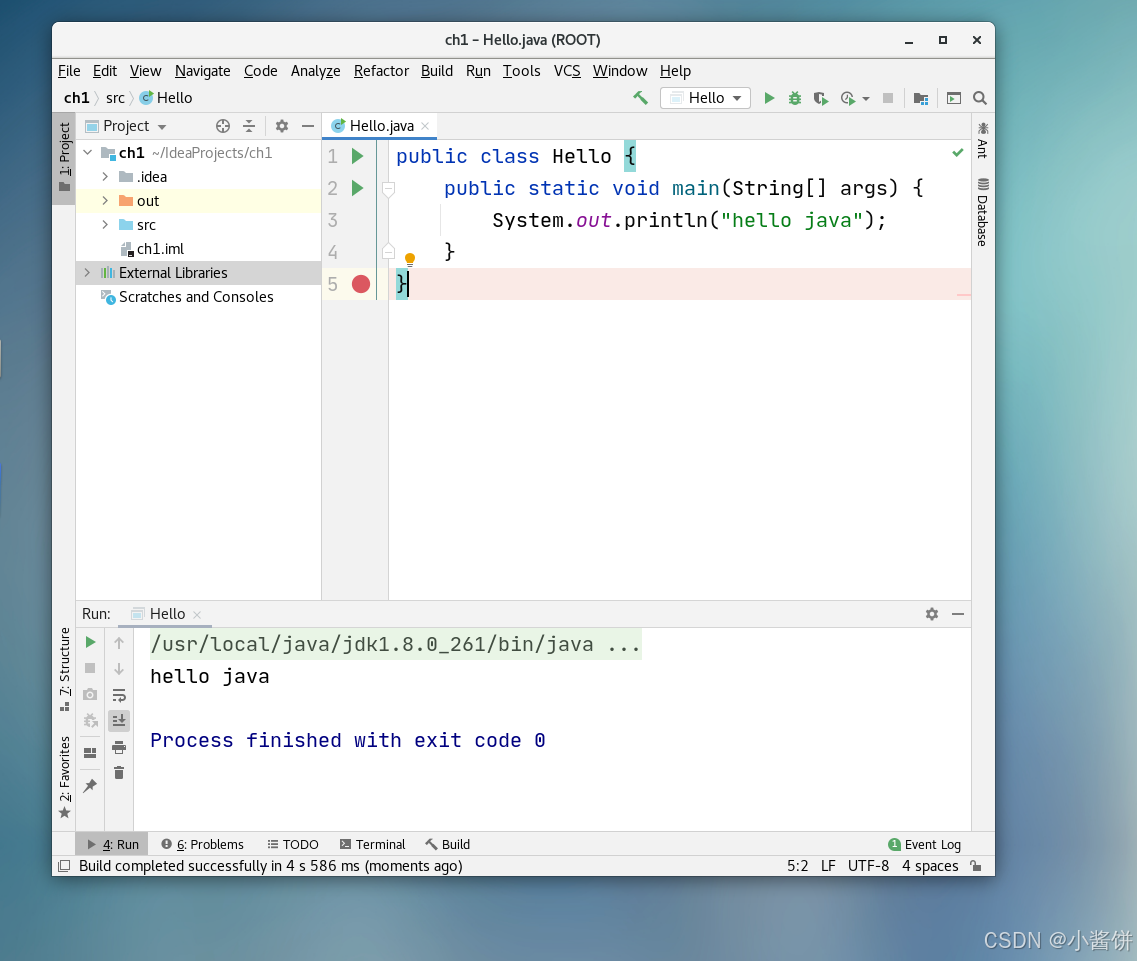Open Project Structure icon
The width and height of the screenshot is (1137, 961).
click(x=921, y=98)
